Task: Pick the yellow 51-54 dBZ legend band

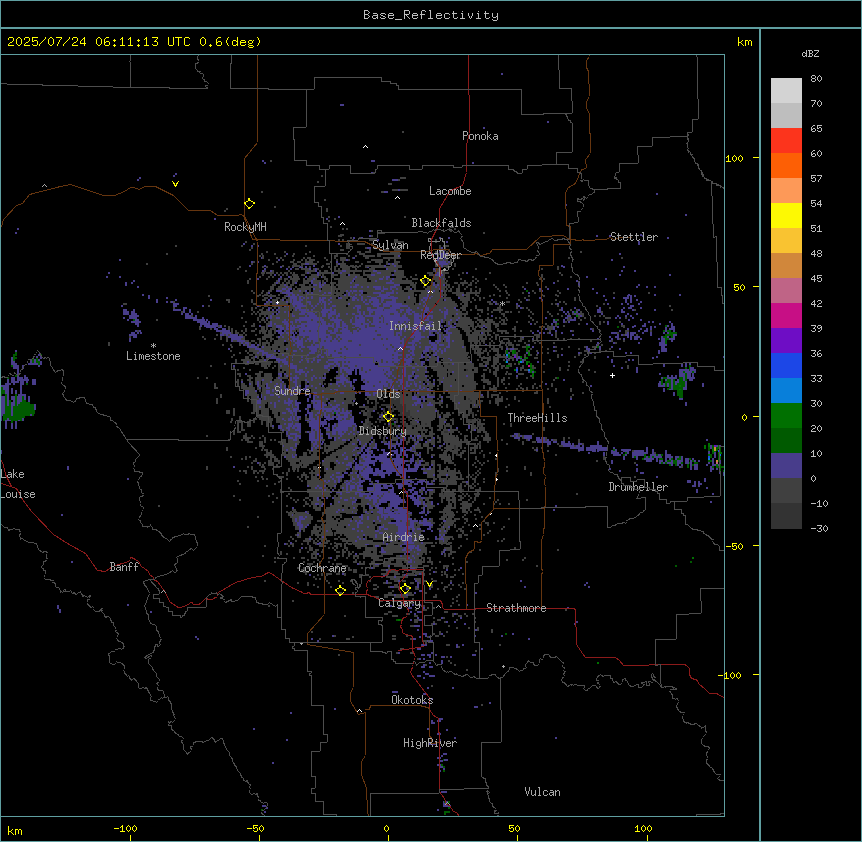Action: coord(786,215)
